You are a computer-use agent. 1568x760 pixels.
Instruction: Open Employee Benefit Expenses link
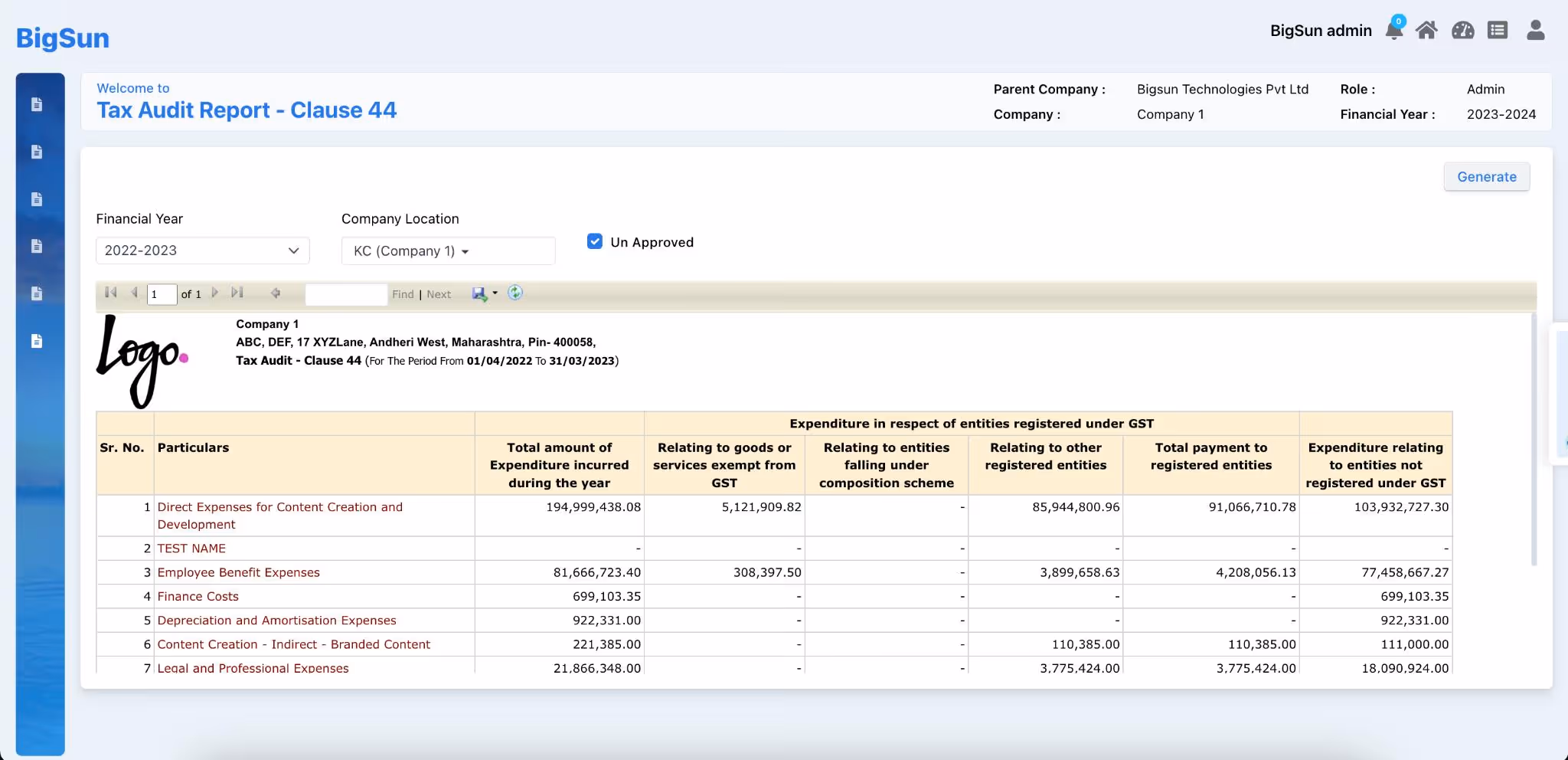pyautogui.click(x=239, y=572)
